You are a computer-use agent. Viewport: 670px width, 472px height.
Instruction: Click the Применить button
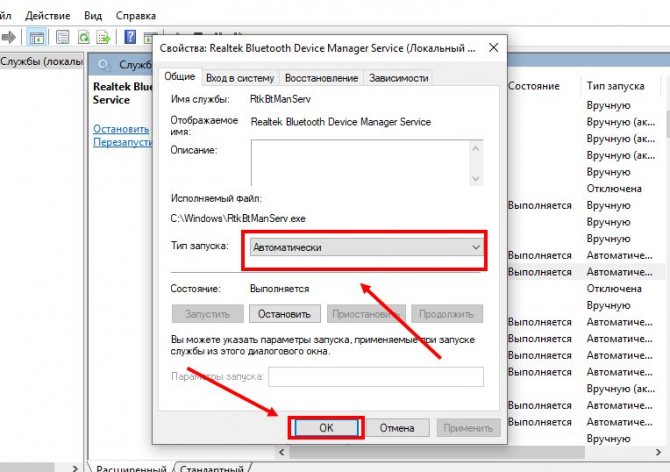click(x=468, y=428)
